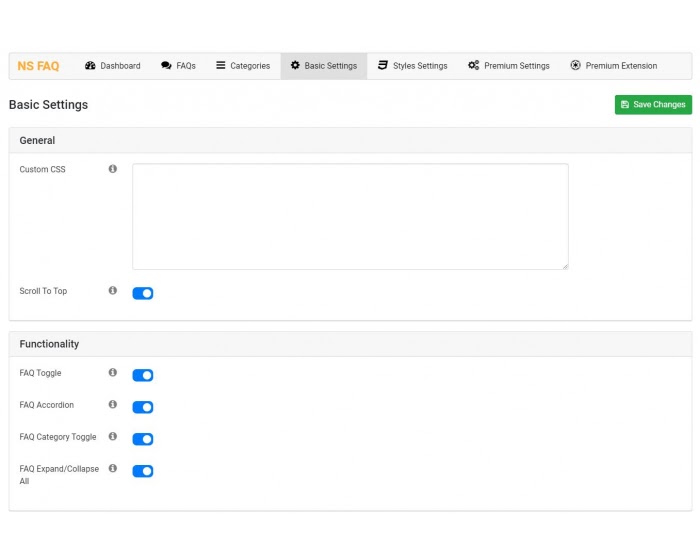Screen dimensions: 700x560
Task: Disable the FAQ Expand/Collapse All switch
Action: (x=143, y=471)
